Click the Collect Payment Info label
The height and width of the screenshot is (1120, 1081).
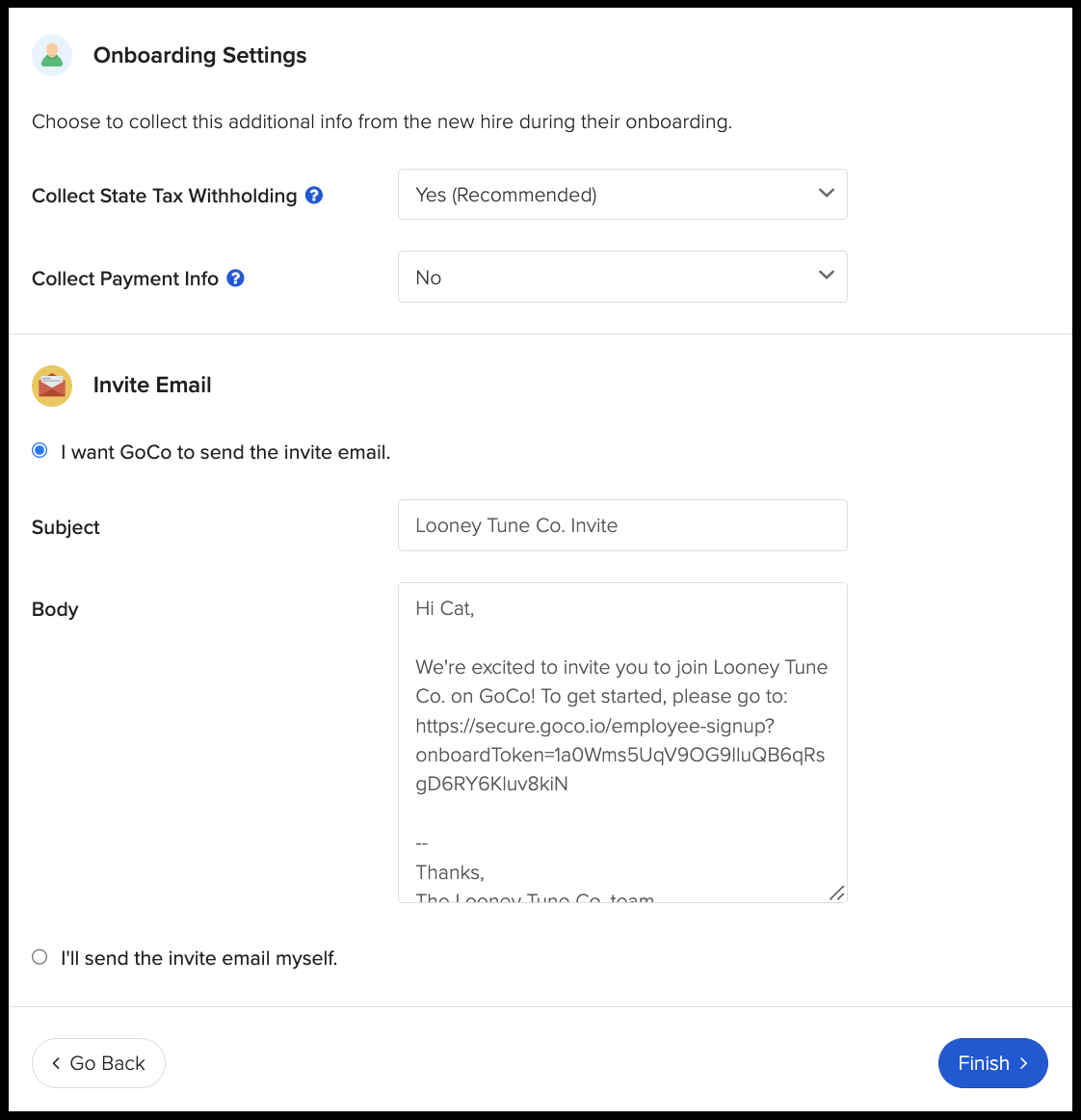point(125,279)
